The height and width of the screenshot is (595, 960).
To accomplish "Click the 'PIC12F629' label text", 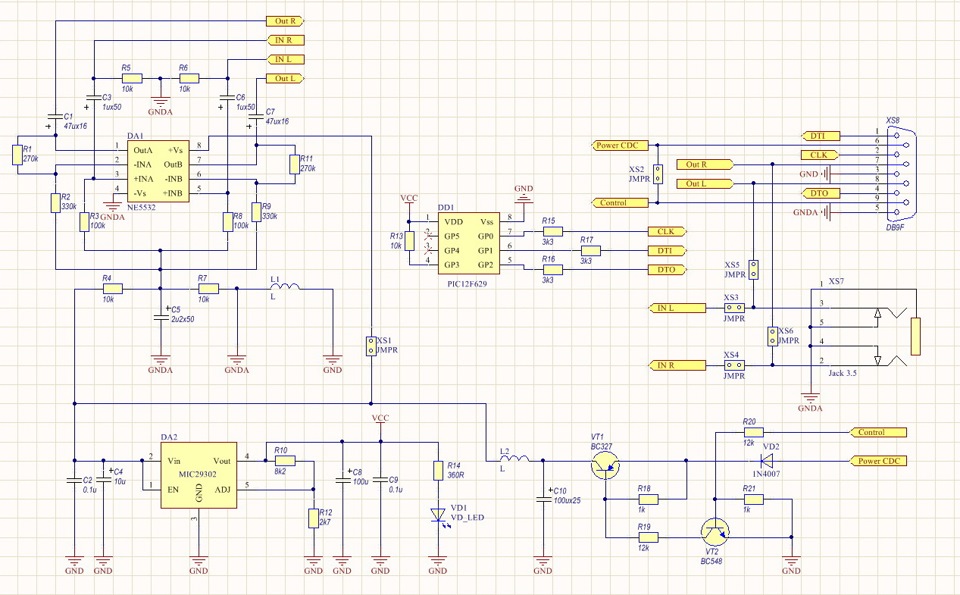I will [468, 283].
